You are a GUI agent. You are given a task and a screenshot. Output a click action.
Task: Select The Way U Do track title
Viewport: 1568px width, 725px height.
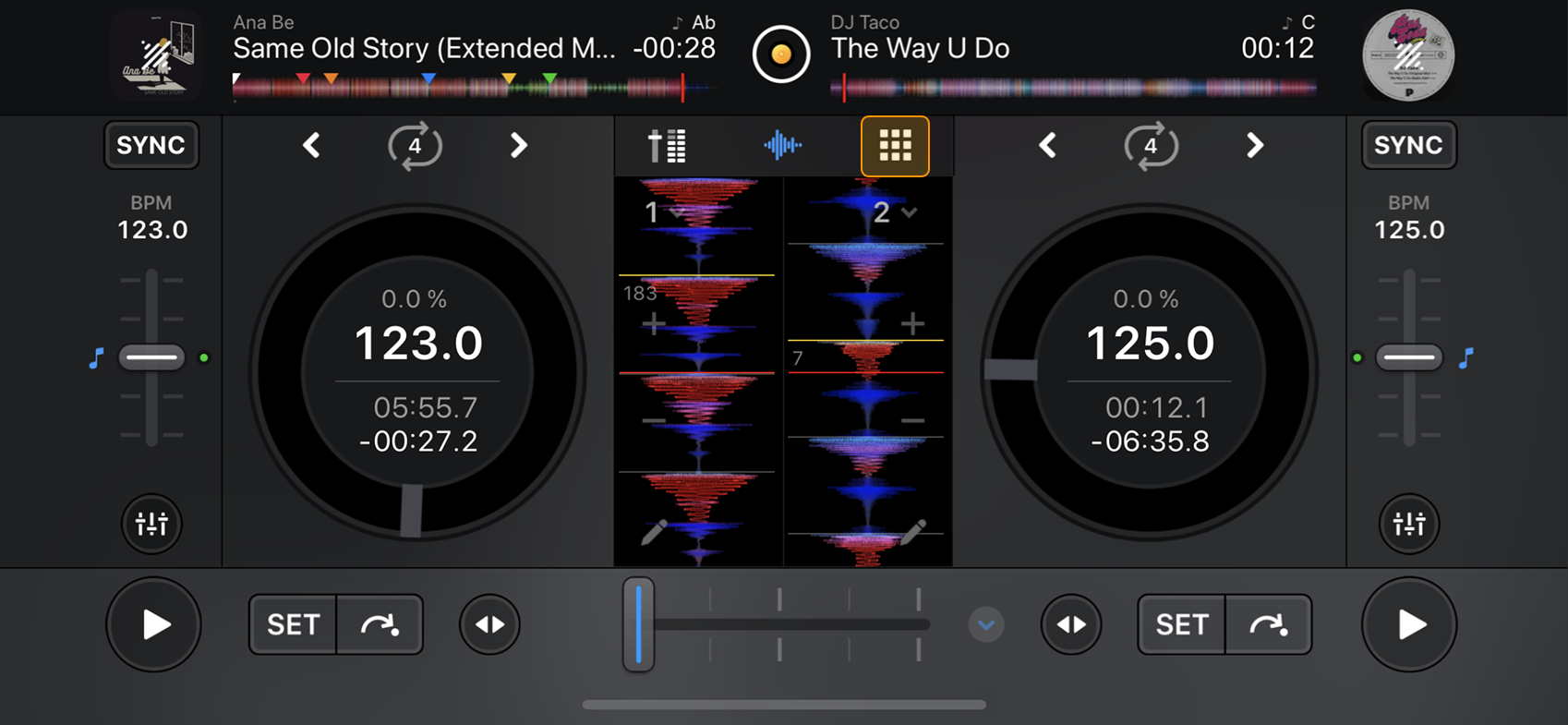(x=920, y=48)
